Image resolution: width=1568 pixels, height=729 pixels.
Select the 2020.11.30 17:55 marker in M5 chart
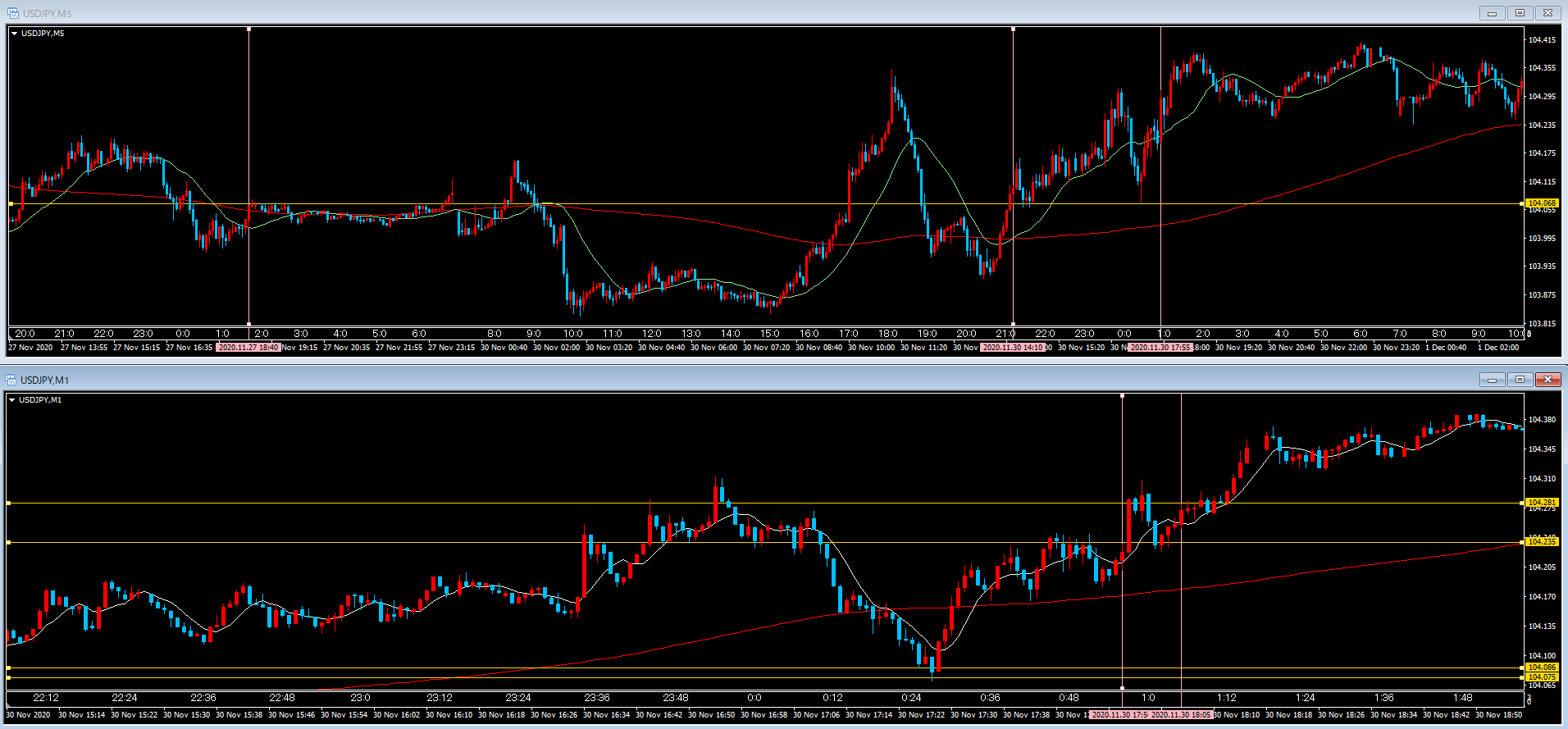click(1160, 348)
